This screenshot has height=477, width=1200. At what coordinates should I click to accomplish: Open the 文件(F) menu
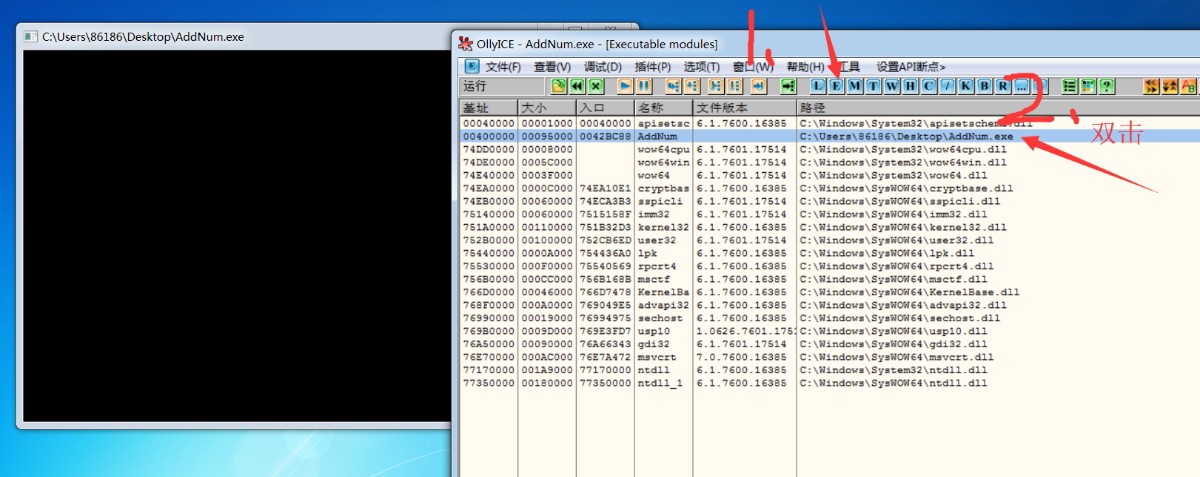[503, 67]
